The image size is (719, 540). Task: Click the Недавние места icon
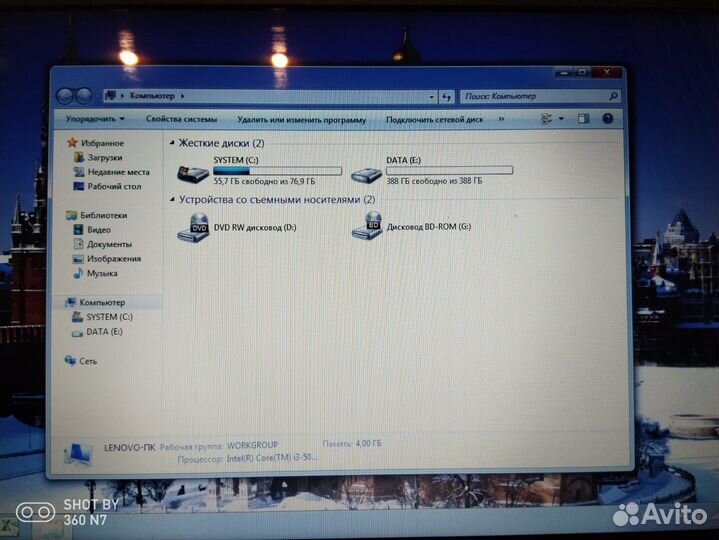click(x=79, y=172)
